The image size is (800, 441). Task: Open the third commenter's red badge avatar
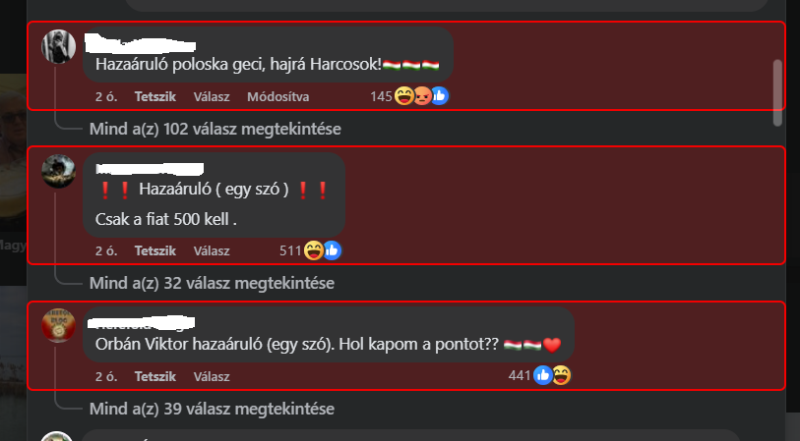point(59,325)
